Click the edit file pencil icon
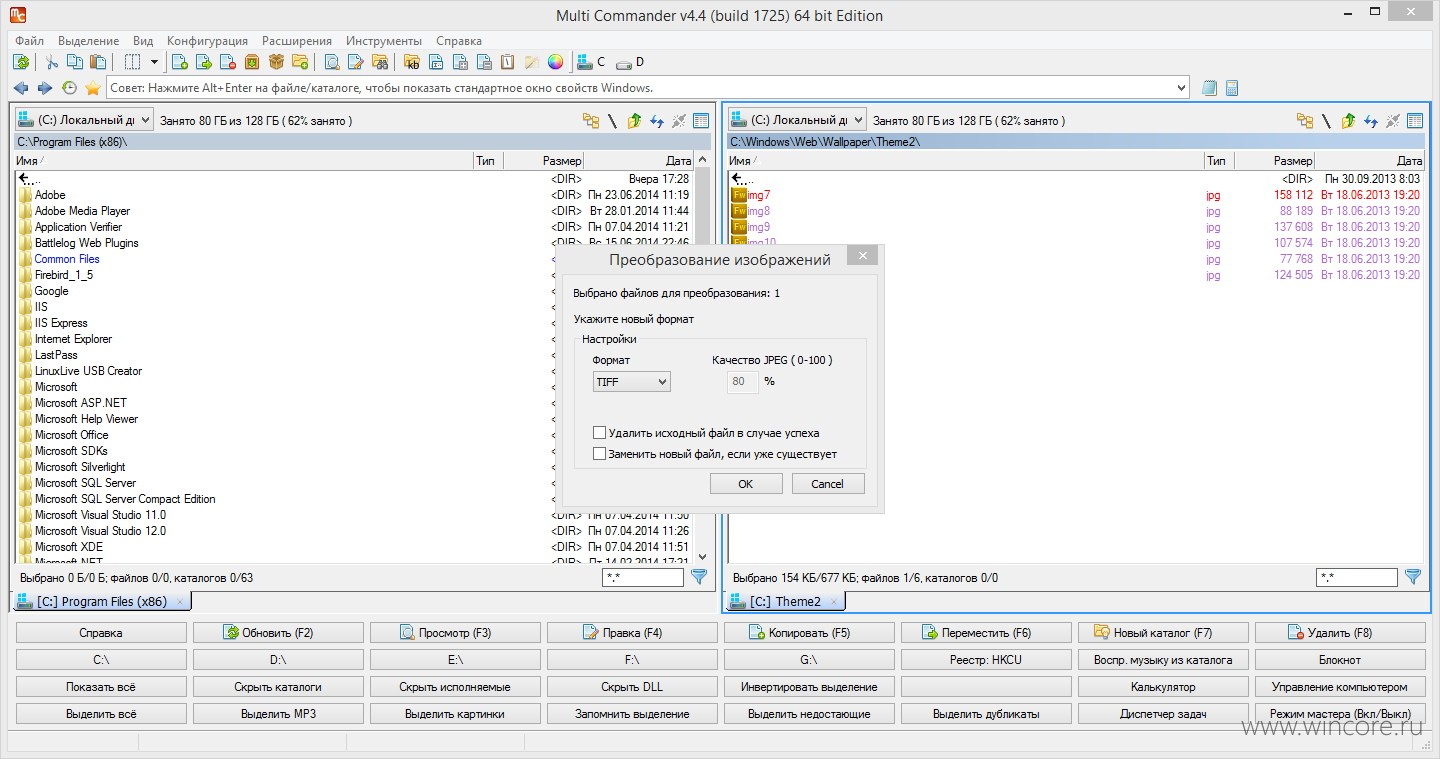Viewport: 1440px width, 759px height. coord(355,62)
